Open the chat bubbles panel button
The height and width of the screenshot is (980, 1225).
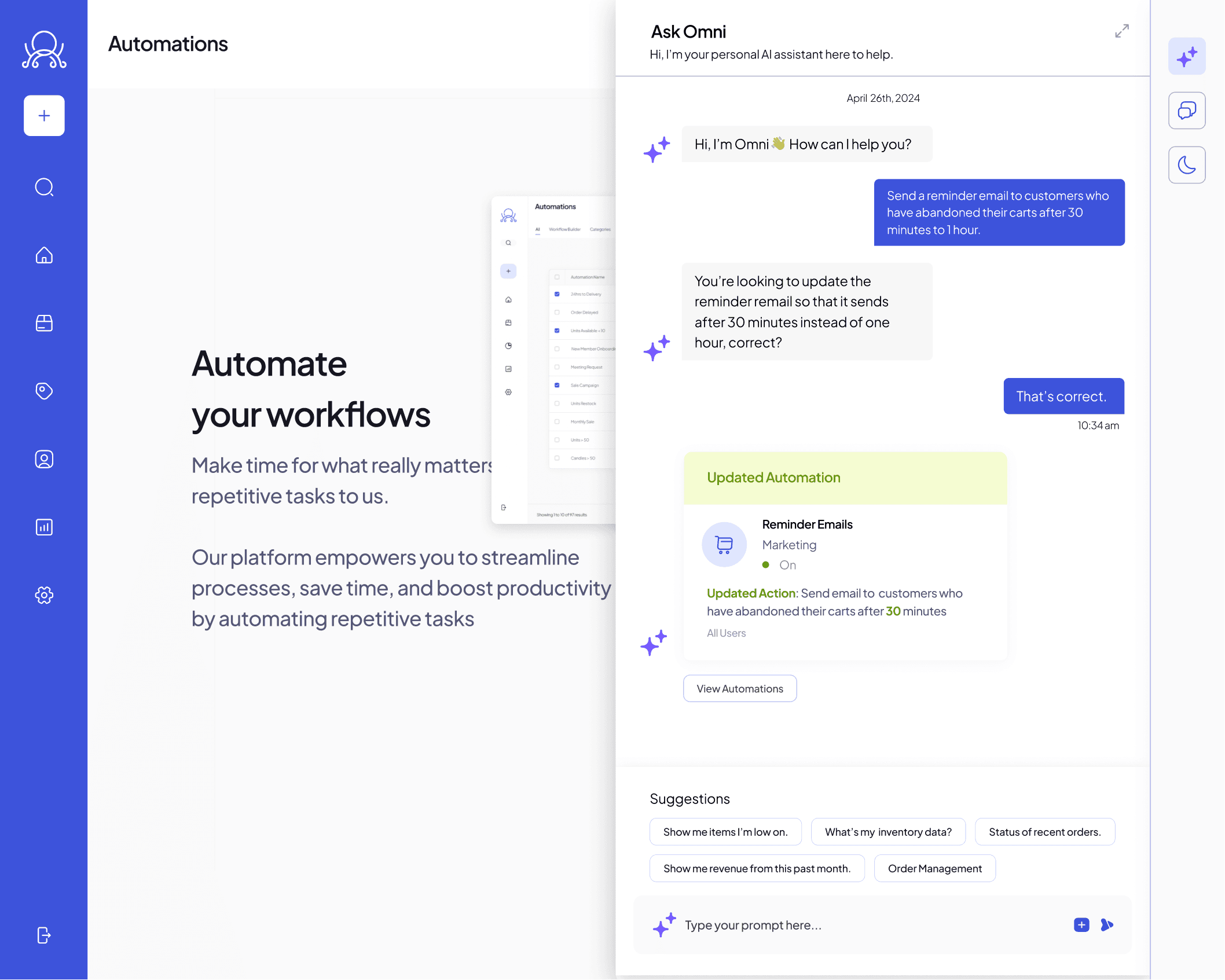pos(1186,111)
